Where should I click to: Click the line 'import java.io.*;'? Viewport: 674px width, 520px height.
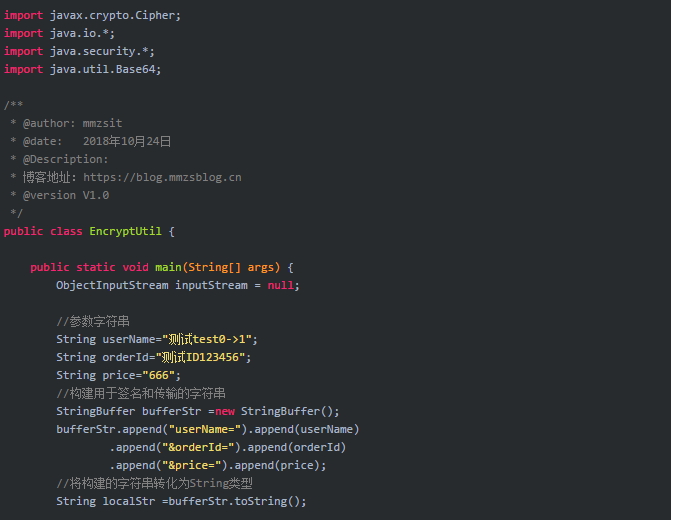[x=59, y=34]
